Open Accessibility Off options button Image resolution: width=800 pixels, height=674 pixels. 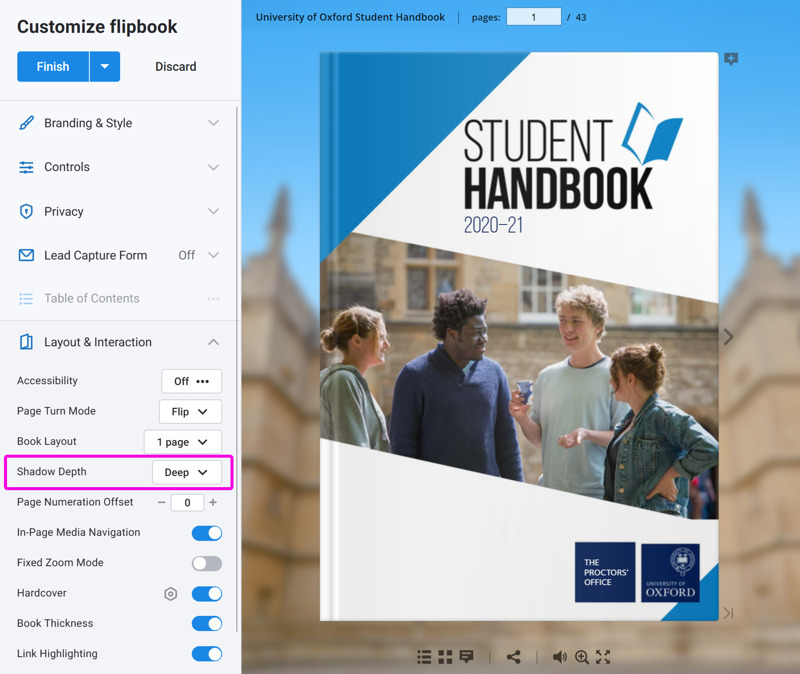tap(191, 381)
